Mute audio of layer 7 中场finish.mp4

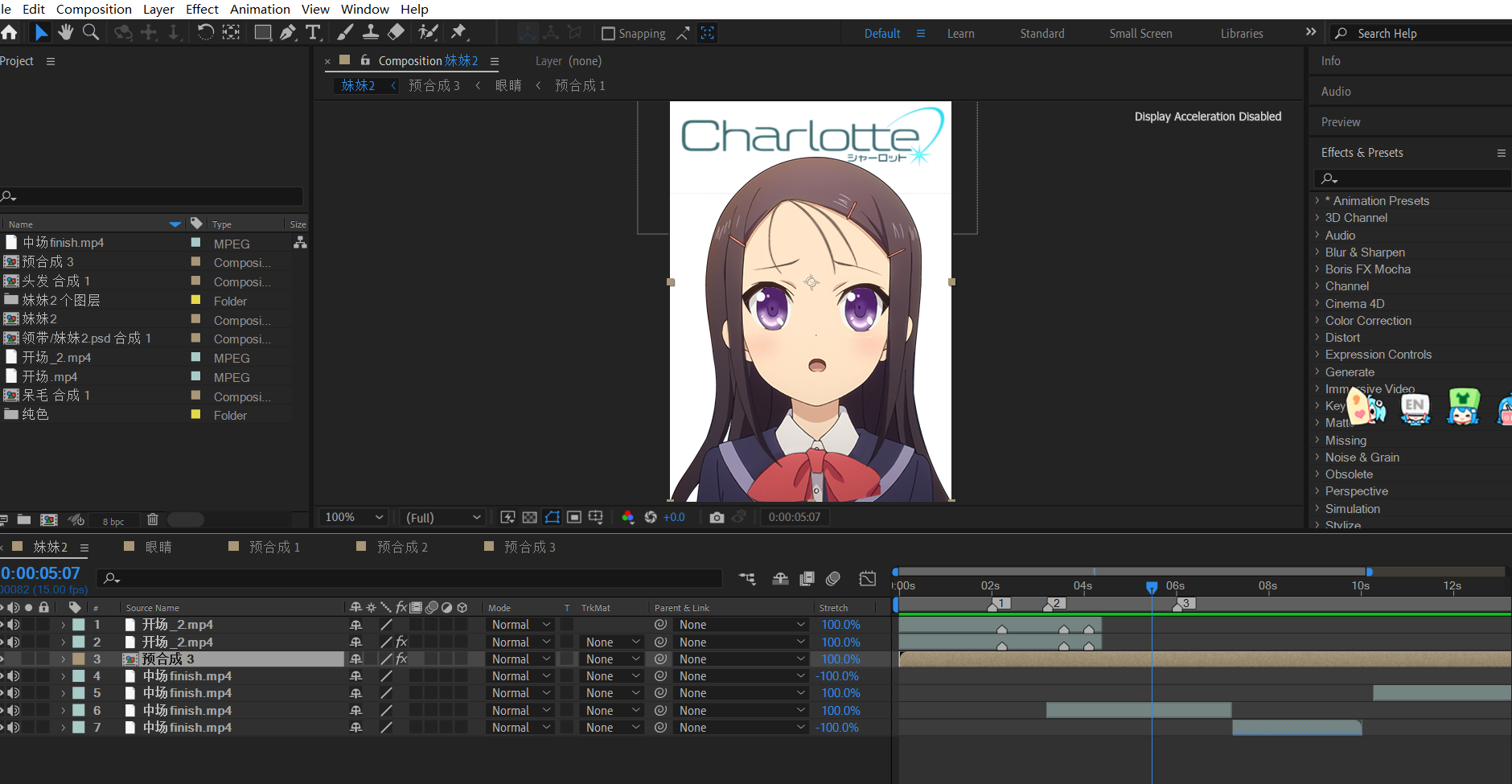(x=13, y=728)
